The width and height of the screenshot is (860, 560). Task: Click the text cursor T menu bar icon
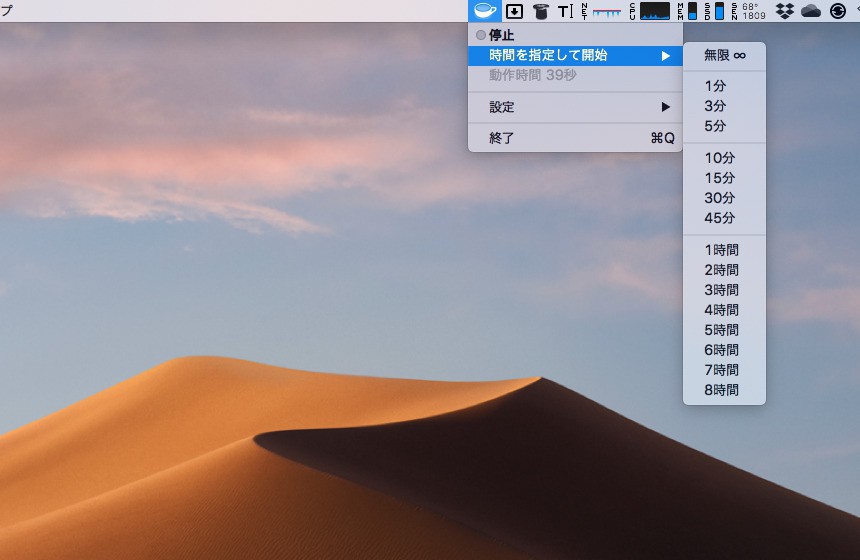tap(565, 11)
